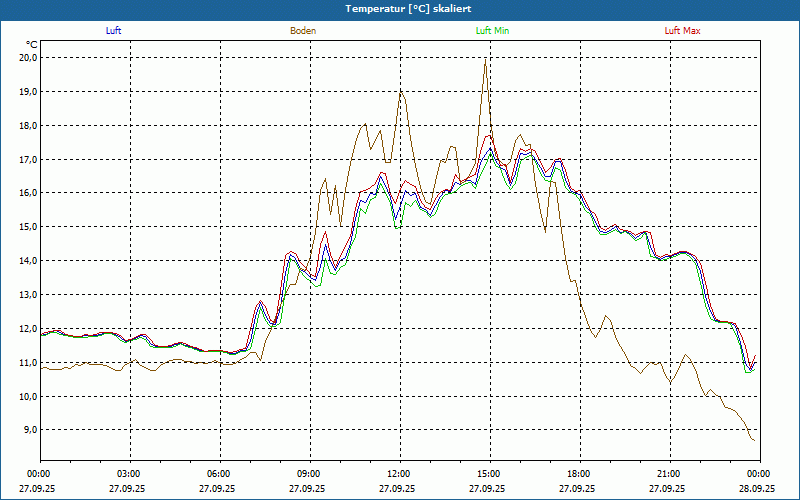Click the 'Luft' legend label
Viewport: 800px width, 500px height.
(113, 30)
